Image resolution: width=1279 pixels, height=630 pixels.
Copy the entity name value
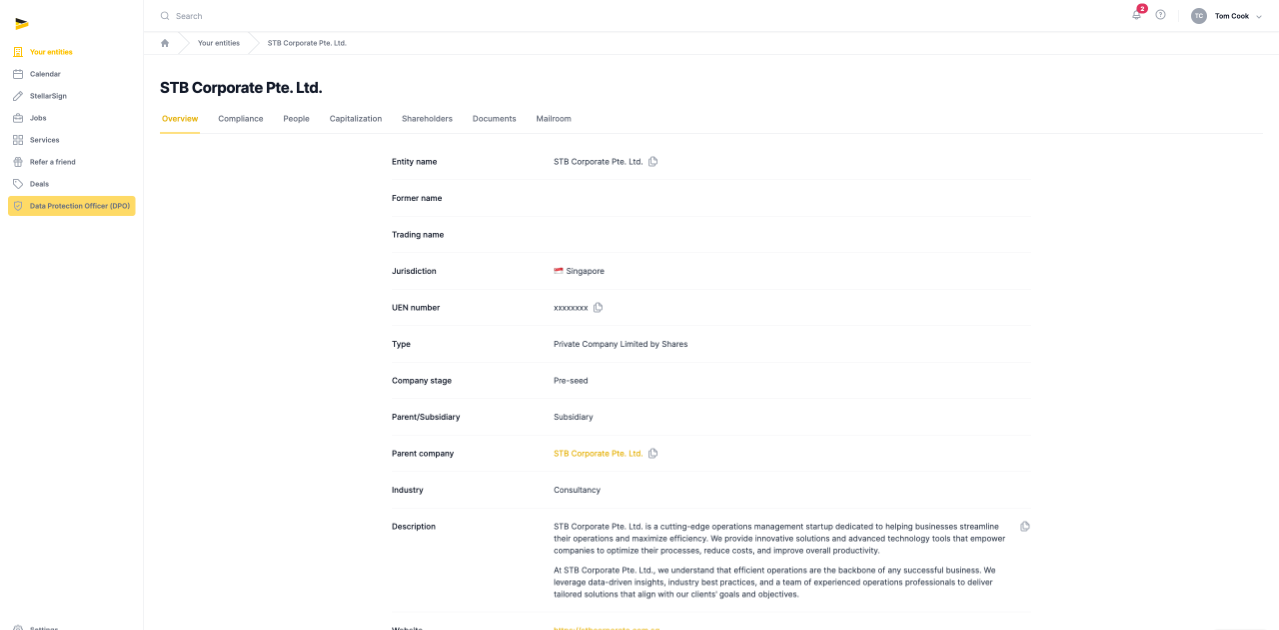pyautogui.click(x=653, y=161)
